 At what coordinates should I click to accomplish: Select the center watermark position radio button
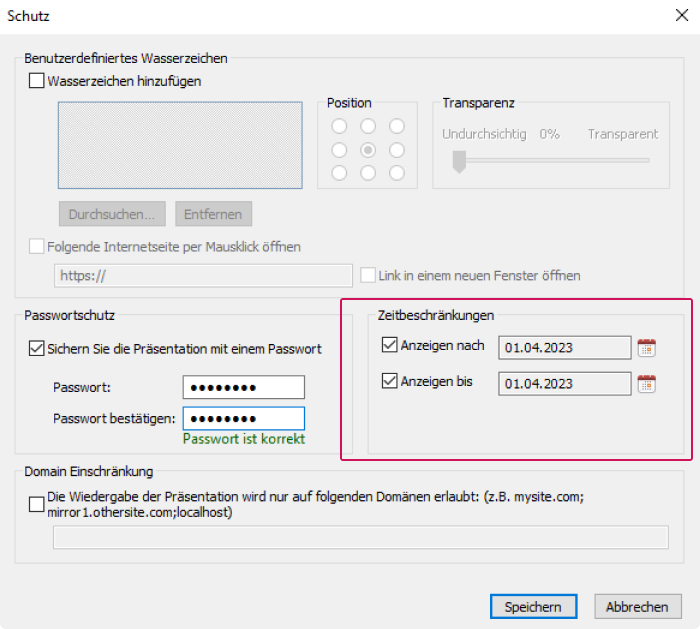[x=368, y=150]
